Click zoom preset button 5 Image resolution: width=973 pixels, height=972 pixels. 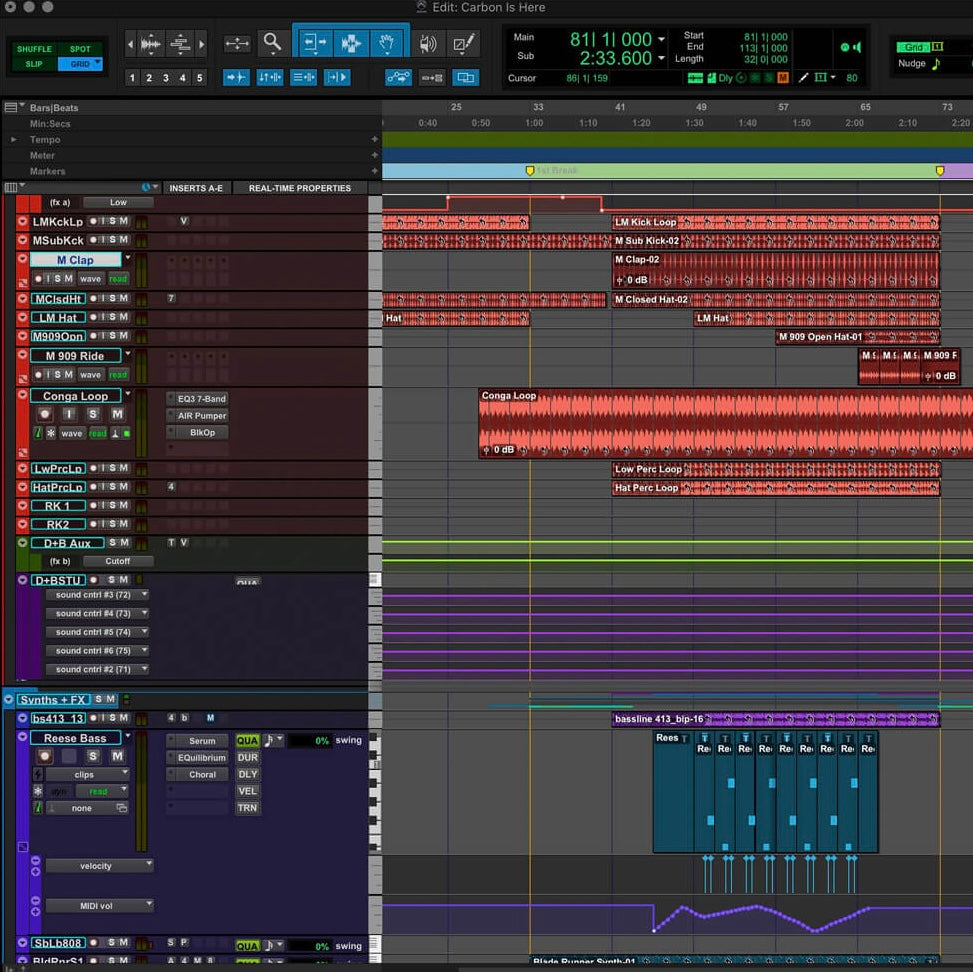click(197, 77)
